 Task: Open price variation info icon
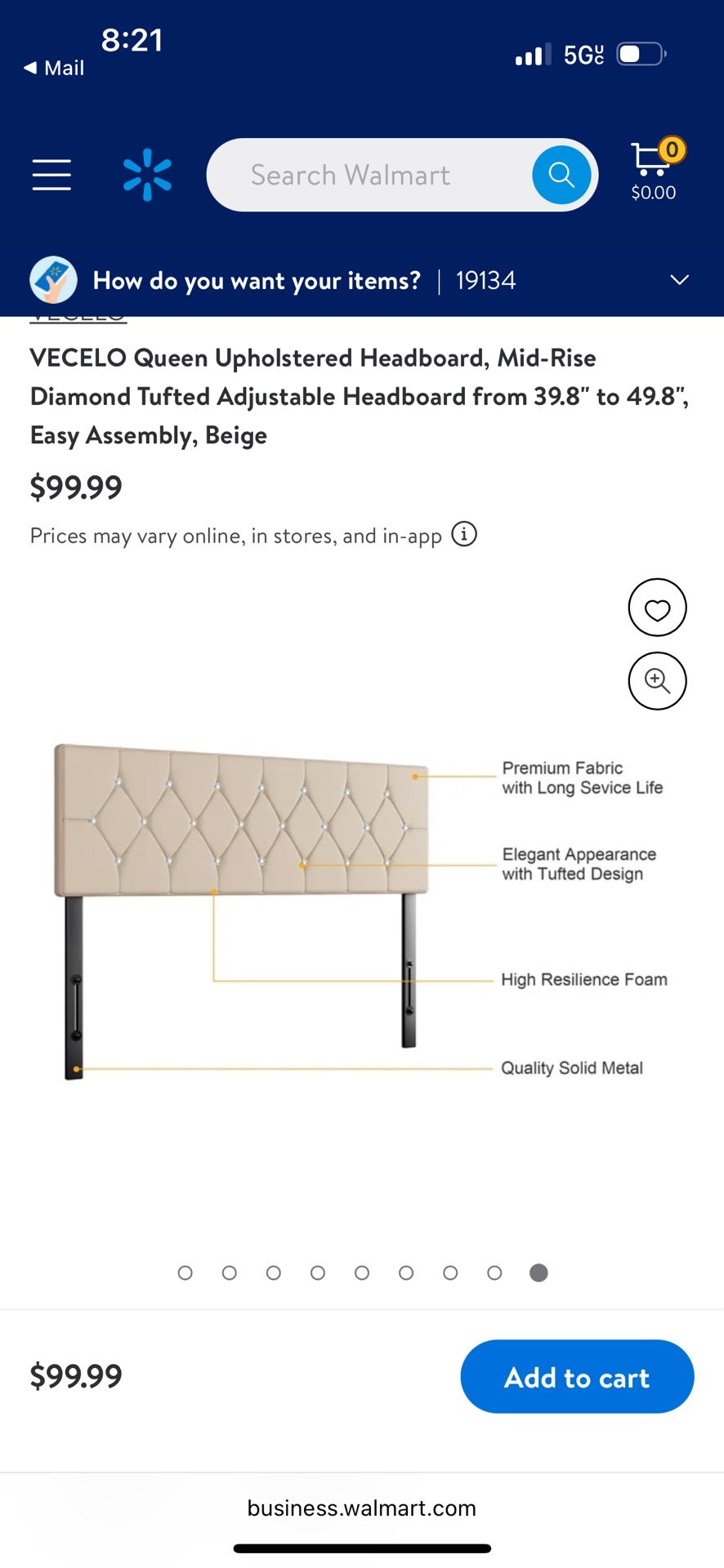click(x=464, y=535)
